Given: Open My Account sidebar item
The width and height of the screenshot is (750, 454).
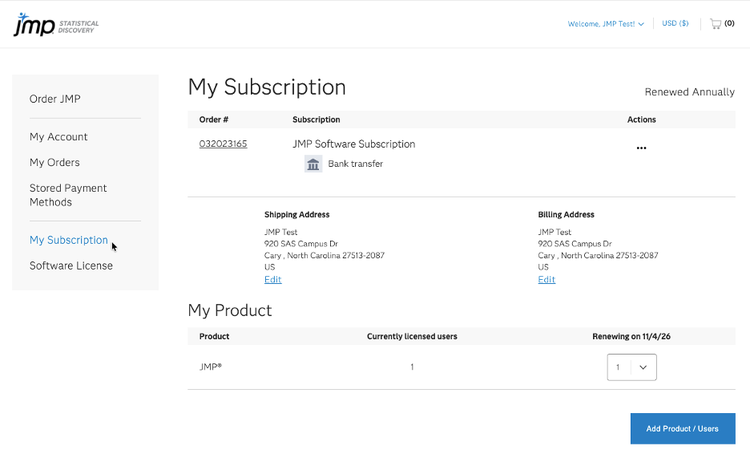Looking at the screenshot, I should tap(59, 137).
